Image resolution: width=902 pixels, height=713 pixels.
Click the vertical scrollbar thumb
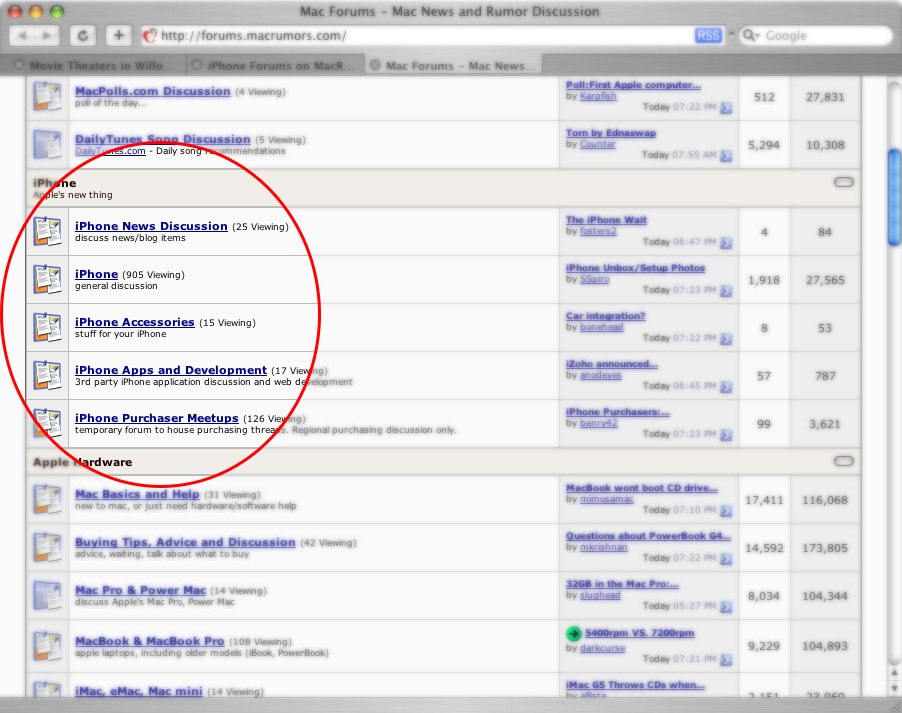tap(894, 197)
